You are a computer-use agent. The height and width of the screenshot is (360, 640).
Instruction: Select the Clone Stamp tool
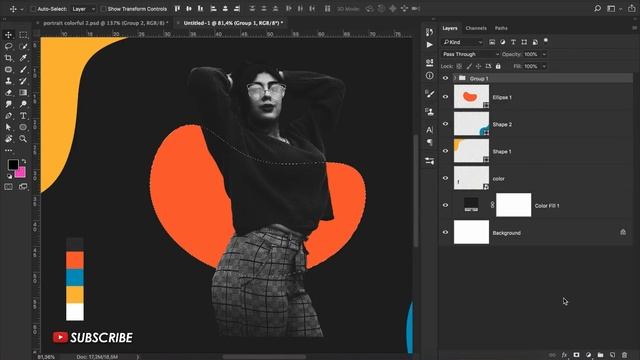pyautogui.click(x=9, y=81)
